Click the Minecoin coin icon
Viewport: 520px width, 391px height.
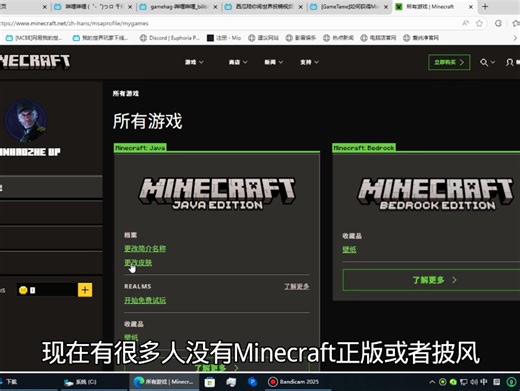point(23,290)
